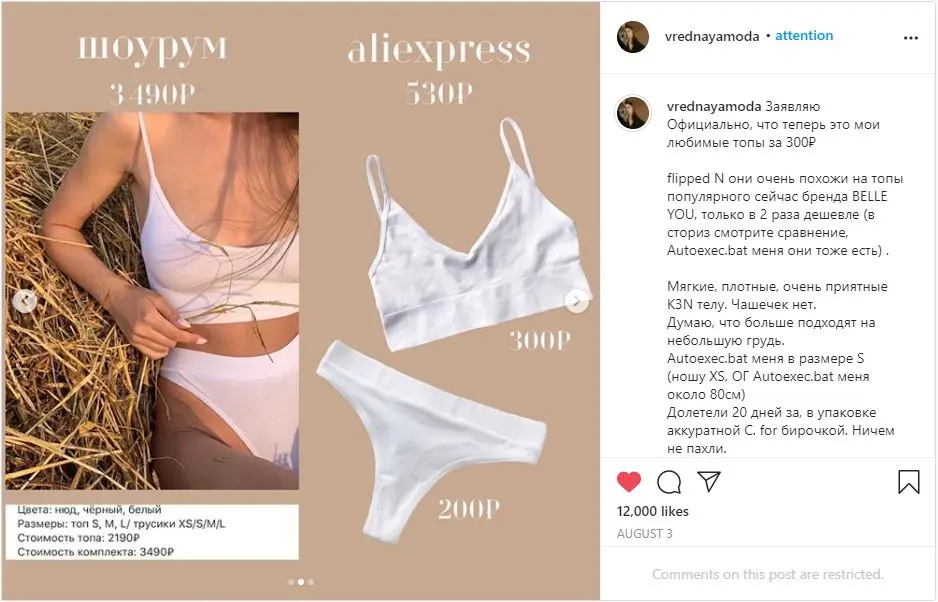
Task: Click the restricted comments field
Action: (768, 574)
